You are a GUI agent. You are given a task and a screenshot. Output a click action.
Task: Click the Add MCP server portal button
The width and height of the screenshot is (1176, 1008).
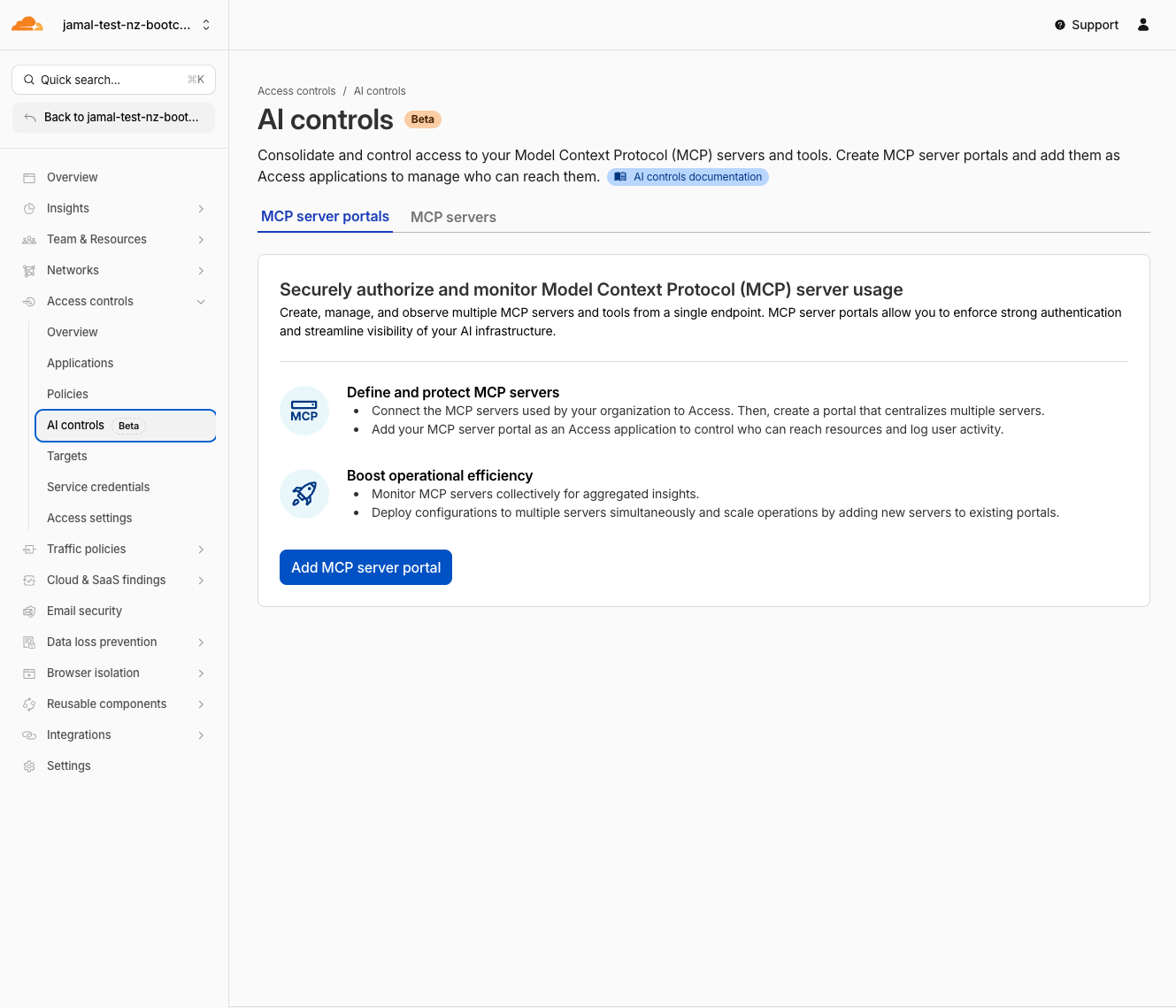point(365,567)
